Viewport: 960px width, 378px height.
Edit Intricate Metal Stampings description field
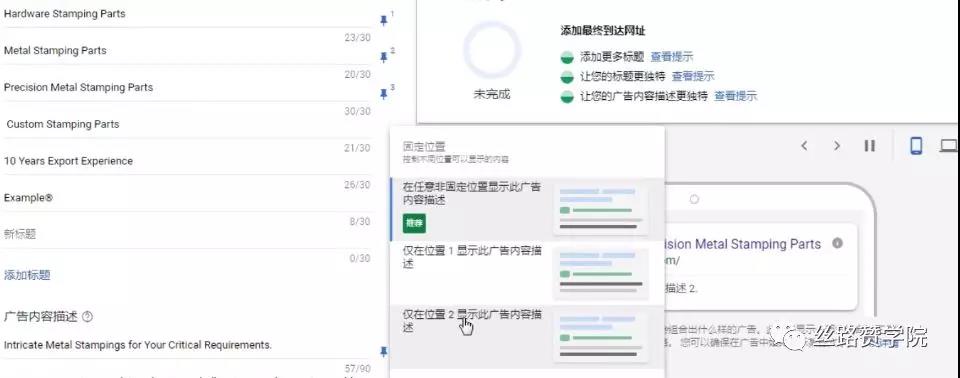point(187,345)
